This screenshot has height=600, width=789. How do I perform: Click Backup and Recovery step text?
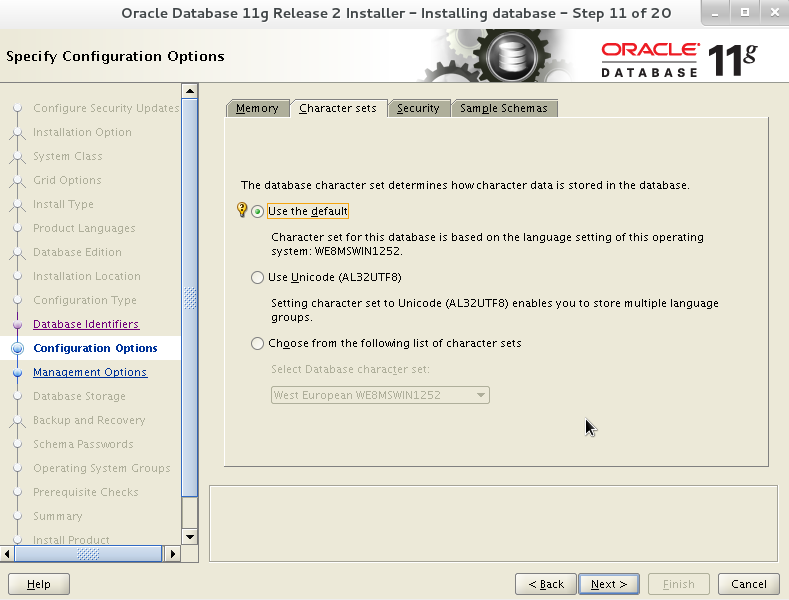[89, 420]
